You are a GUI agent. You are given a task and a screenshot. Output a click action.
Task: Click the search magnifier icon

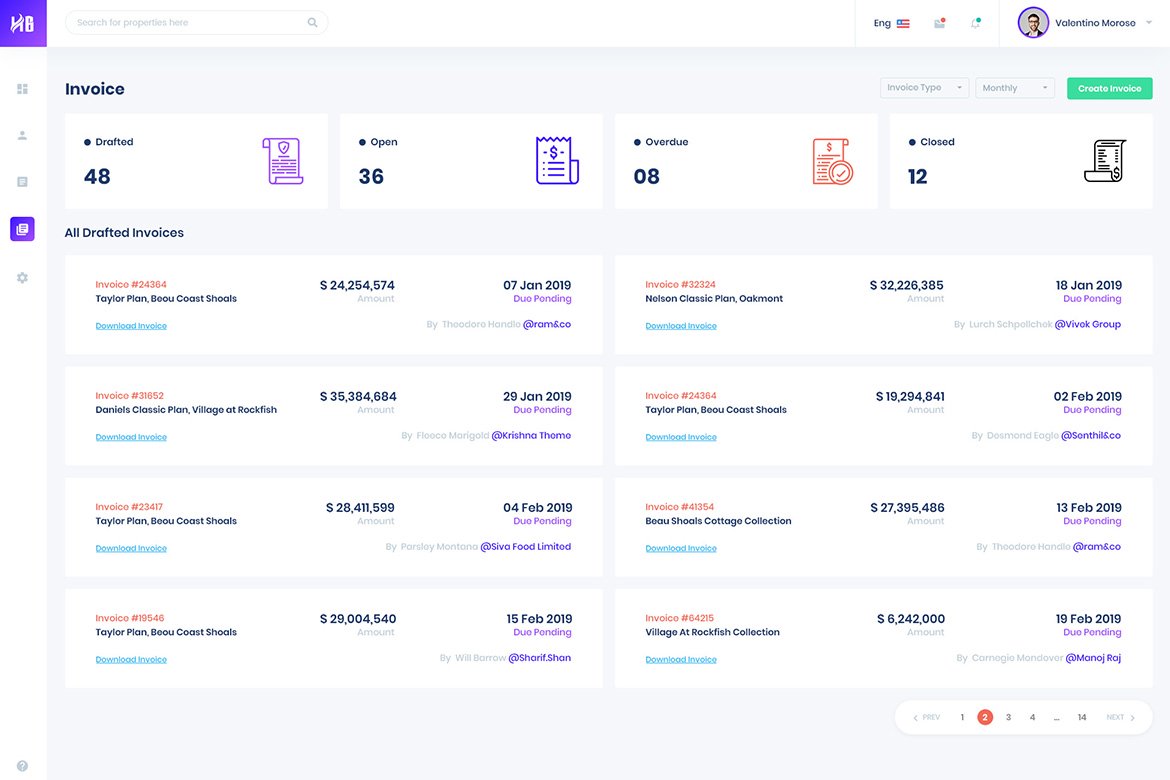[x=312, y=23]
